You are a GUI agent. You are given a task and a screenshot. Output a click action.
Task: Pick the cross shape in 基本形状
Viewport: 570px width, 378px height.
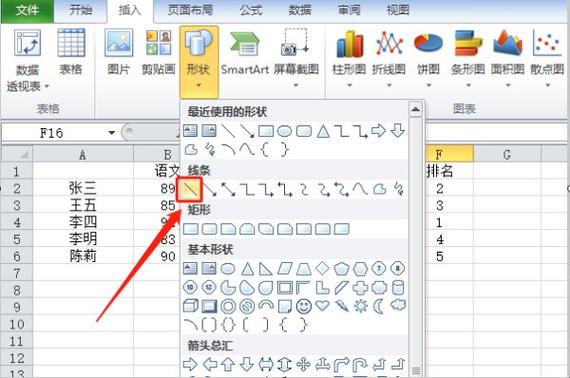[361, 288]
